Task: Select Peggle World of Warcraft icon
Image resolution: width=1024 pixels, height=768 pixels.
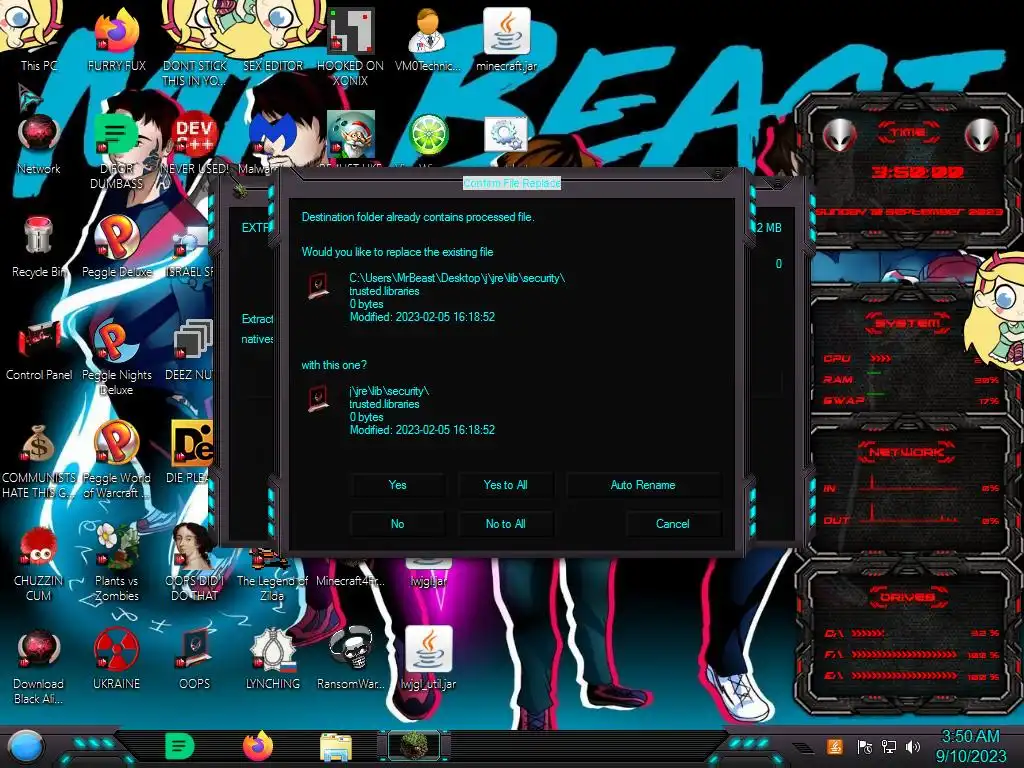Action: coord(116,460)
